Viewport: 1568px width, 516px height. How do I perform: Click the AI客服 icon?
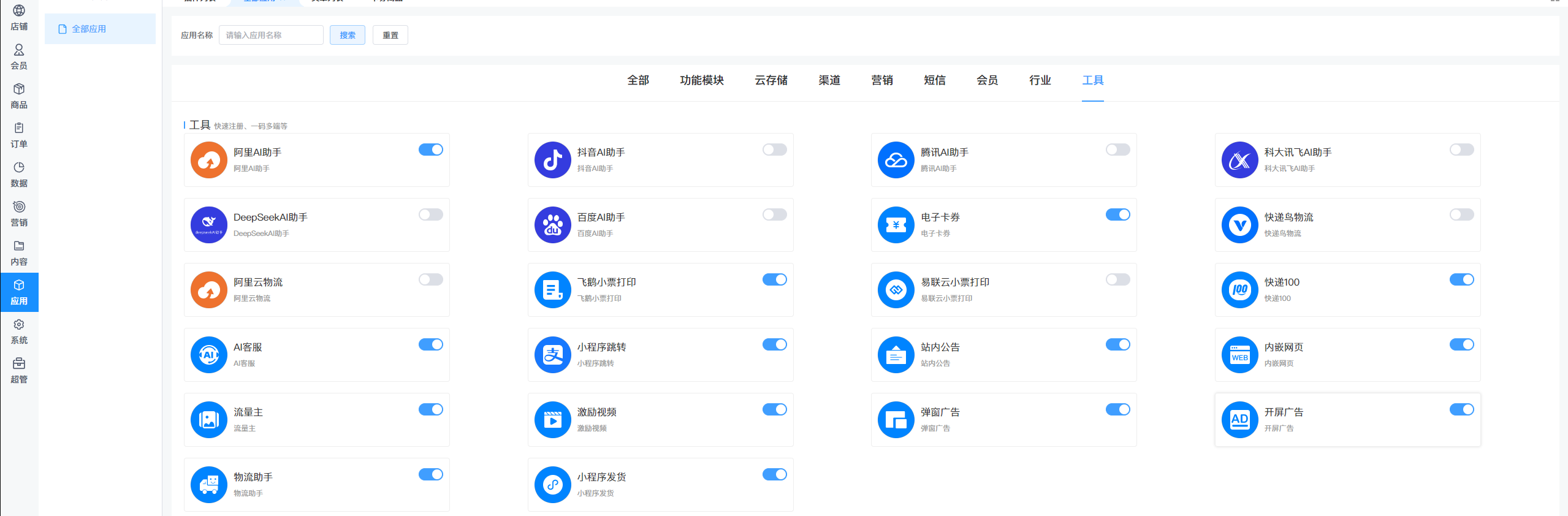(x=209, y=355)
